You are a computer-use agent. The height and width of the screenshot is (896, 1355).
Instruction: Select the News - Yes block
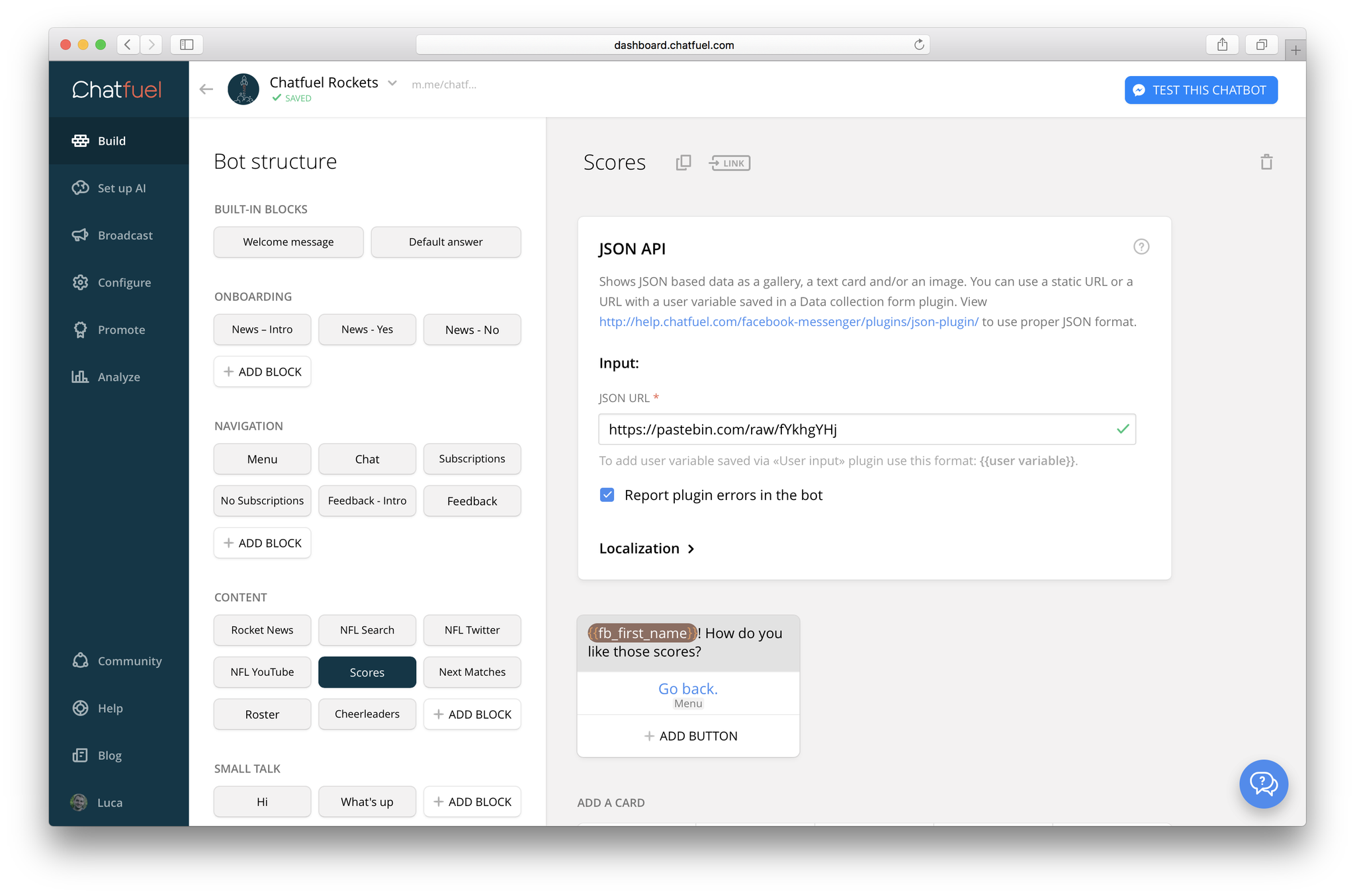(367, 329)
